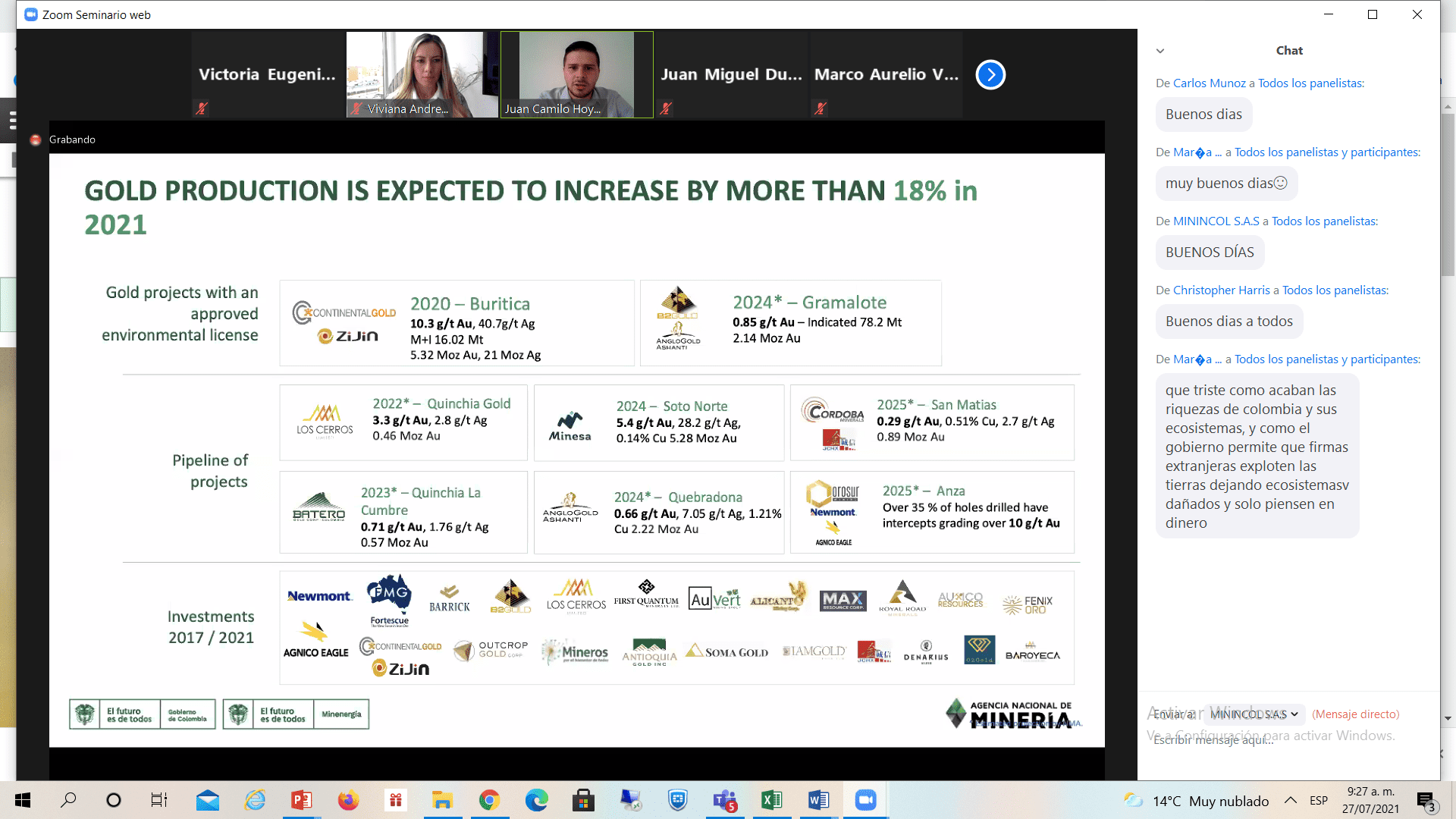Viewport: 1456px width, 819px height.
Task: Open Firefox from the taskbar
Action: [x=348, y=800]
